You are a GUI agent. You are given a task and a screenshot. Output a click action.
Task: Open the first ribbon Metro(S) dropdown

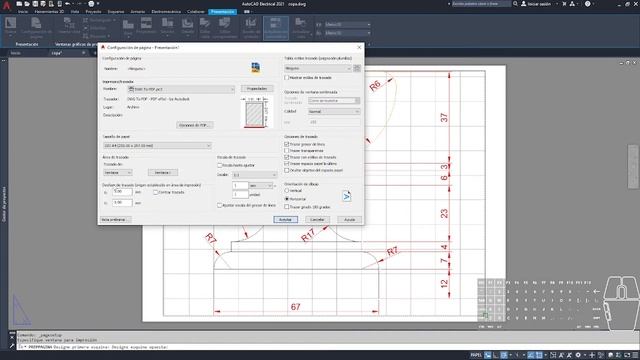347,24
